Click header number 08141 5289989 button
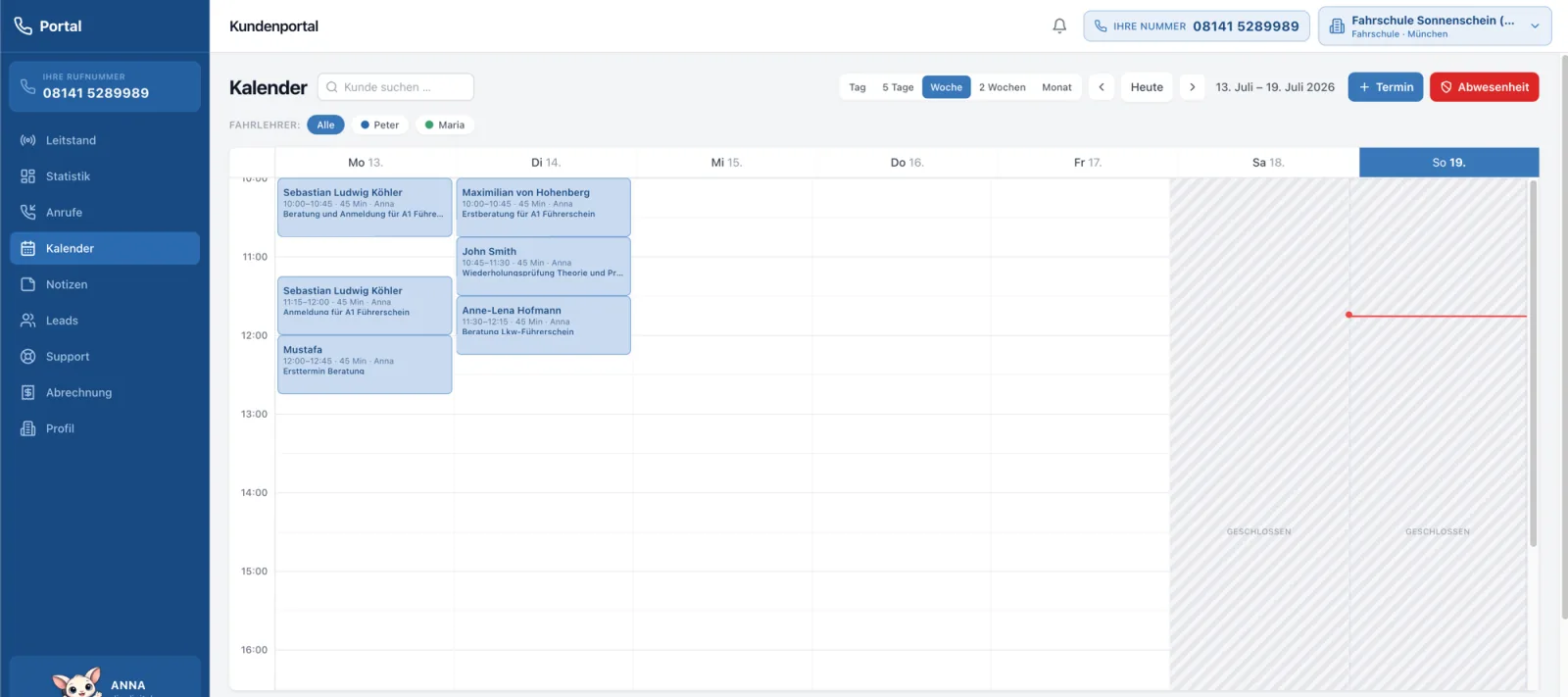1568x697 pixels. point(1197,26)
